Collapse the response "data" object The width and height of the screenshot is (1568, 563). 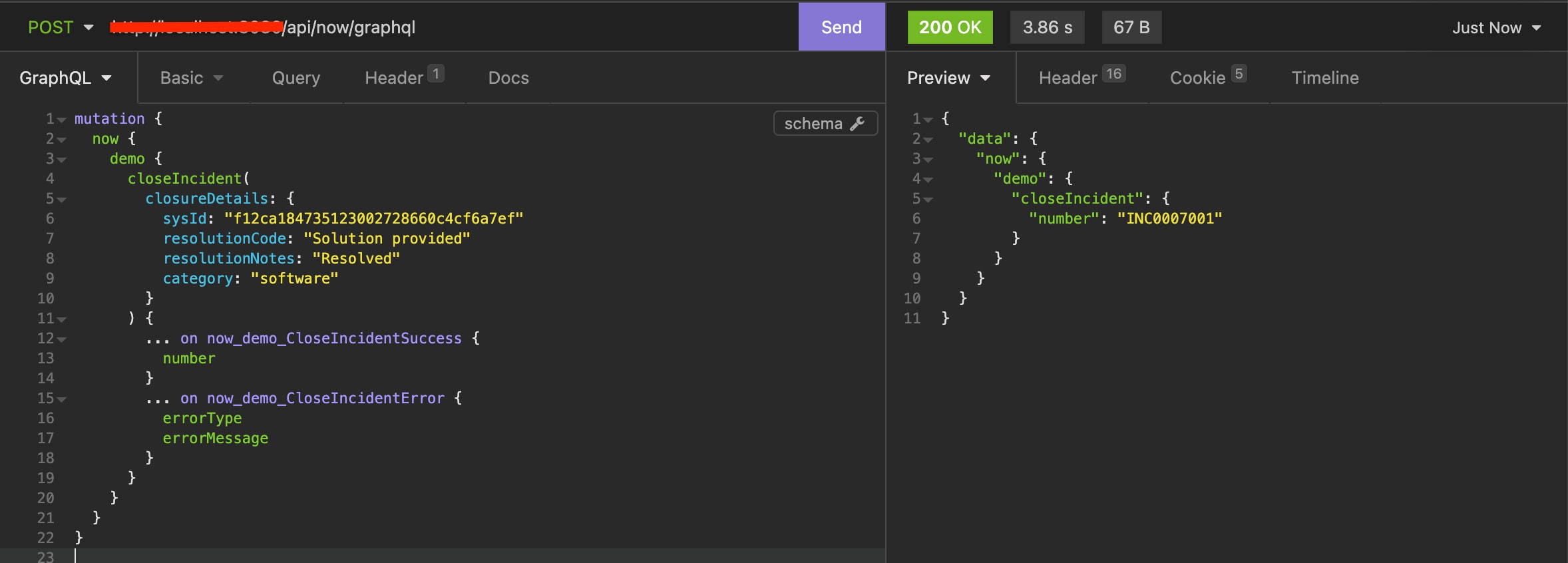(x=928, y=140)
